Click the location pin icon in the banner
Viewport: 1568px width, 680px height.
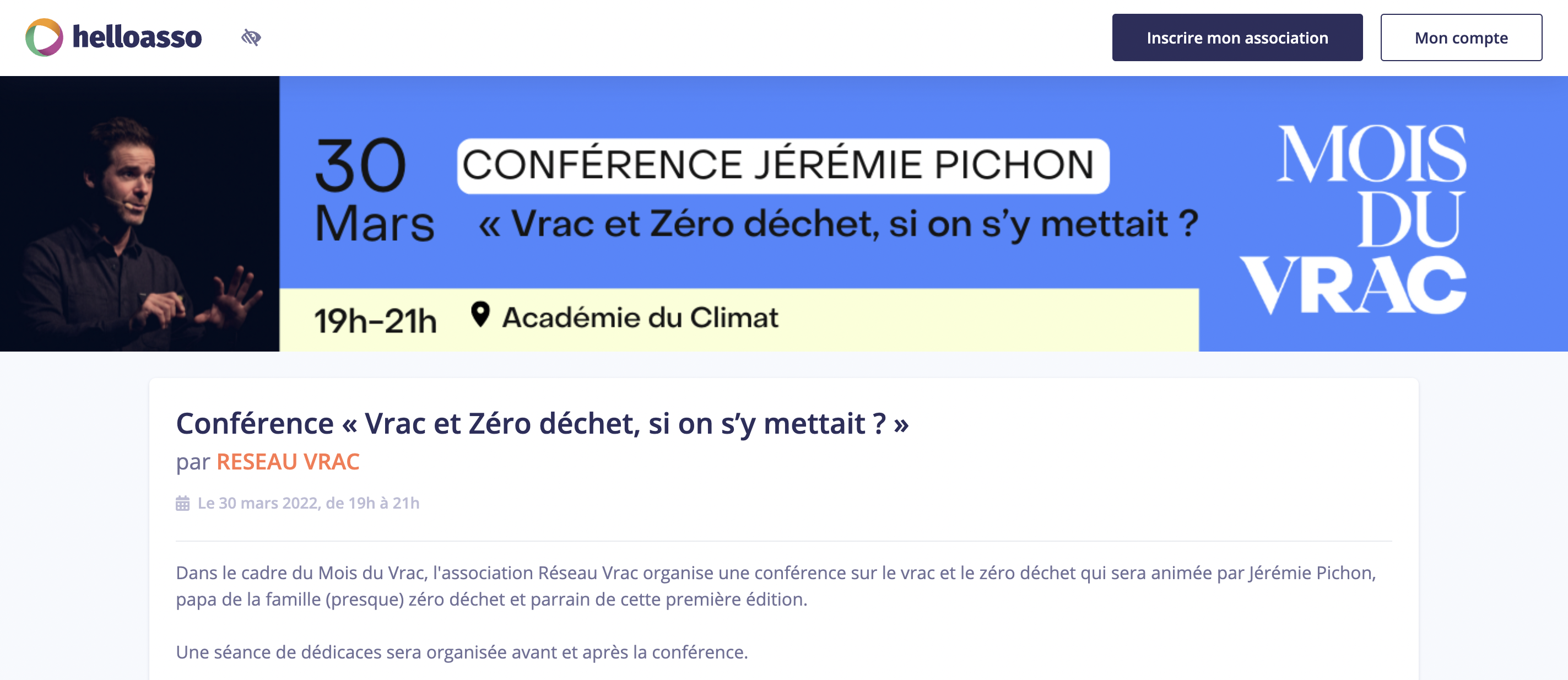(480, 315)
